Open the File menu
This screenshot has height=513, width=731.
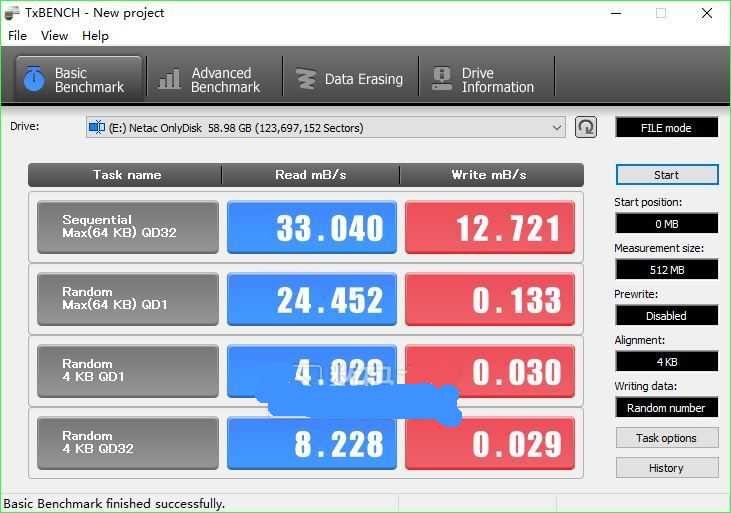tap(17, 35)
